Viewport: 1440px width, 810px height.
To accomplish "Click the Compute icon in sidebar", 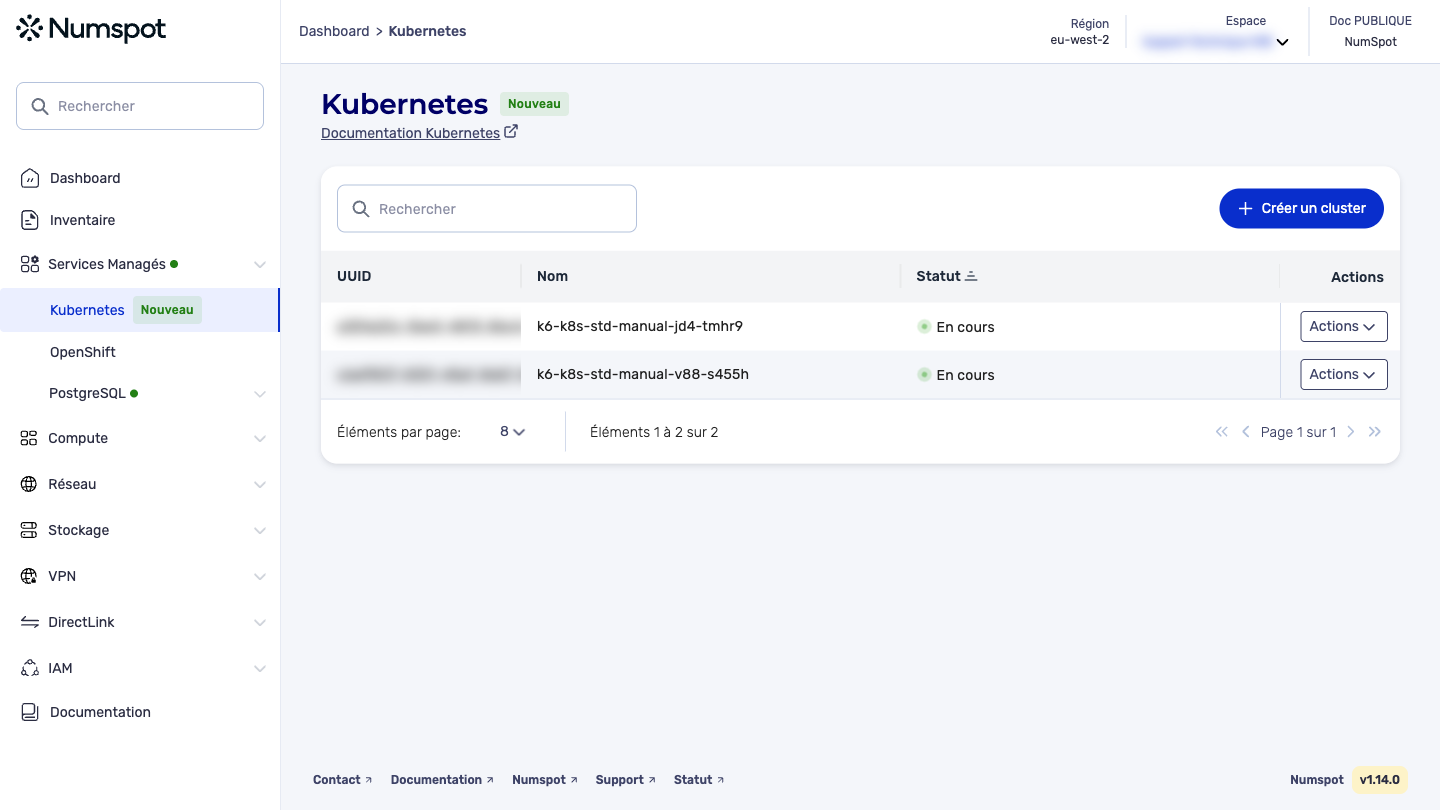I will point(30,438).
